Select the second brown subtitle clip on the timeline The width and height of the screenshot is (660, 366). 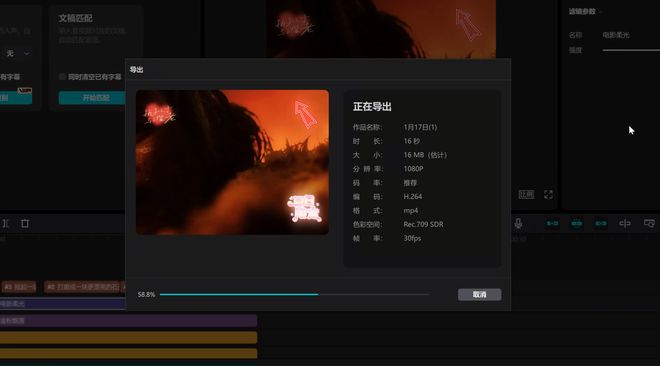click(82, 287)
